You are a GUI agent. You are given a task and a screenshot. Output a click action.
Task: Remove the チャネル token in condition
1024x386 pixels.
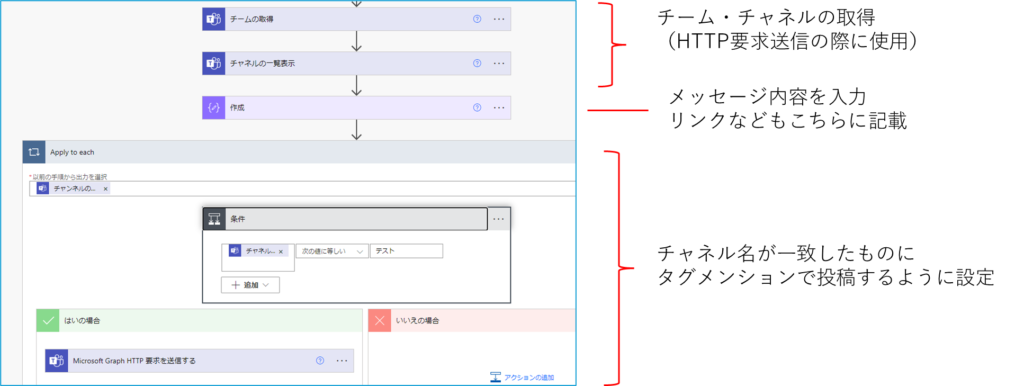[x=281, y=251]
